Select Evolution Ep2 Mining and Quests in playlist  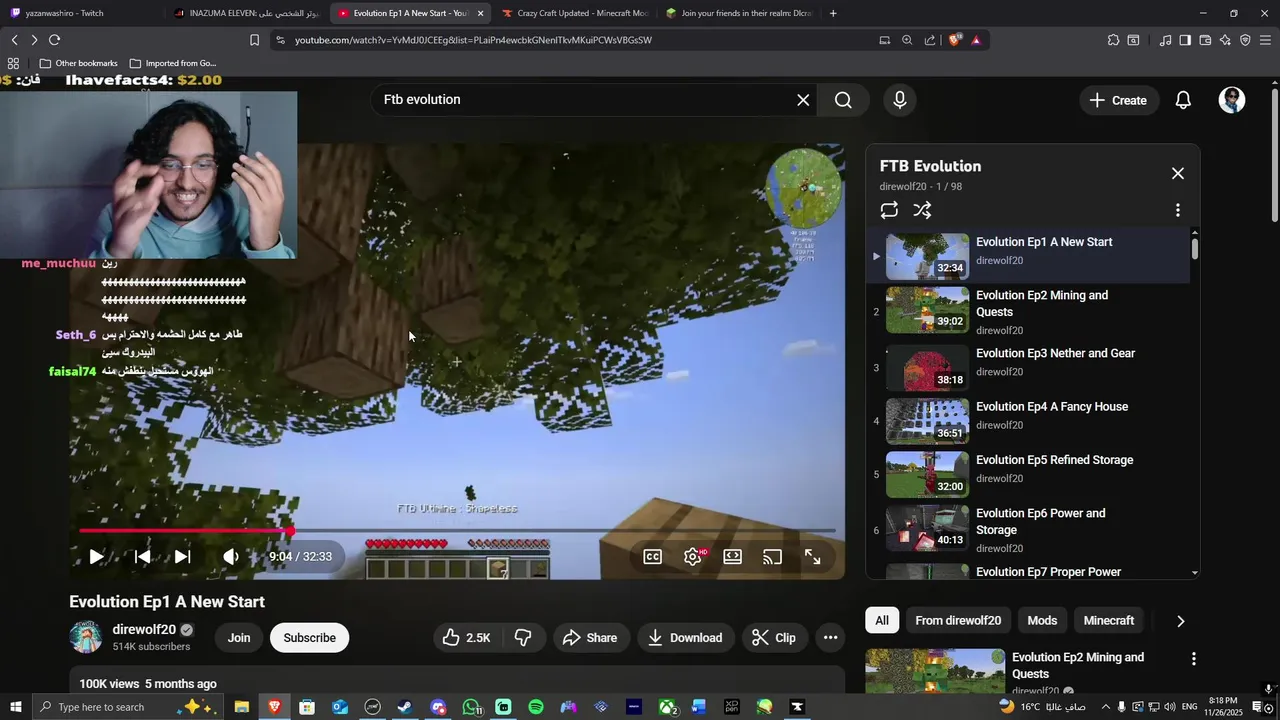tap(1030, 310)
